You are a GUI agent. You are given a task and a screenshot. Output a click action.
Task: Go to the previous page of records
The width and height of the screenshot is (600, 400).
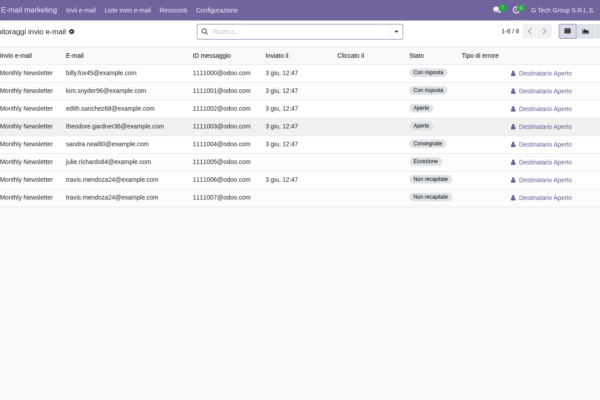[530, 31]
